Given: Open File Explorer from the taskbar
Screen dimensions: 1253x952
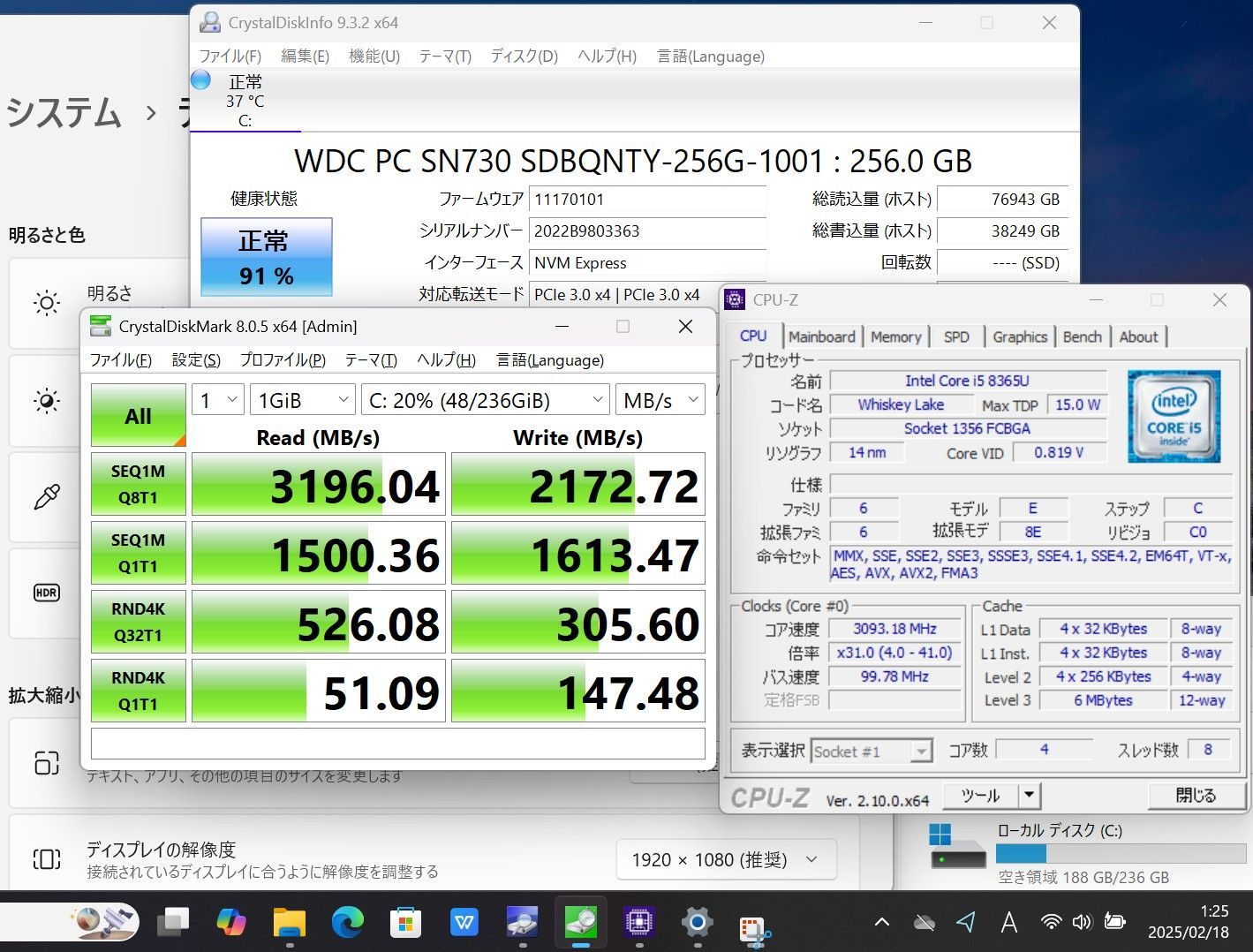Looking at the screenshot, I should pos(289,923).
